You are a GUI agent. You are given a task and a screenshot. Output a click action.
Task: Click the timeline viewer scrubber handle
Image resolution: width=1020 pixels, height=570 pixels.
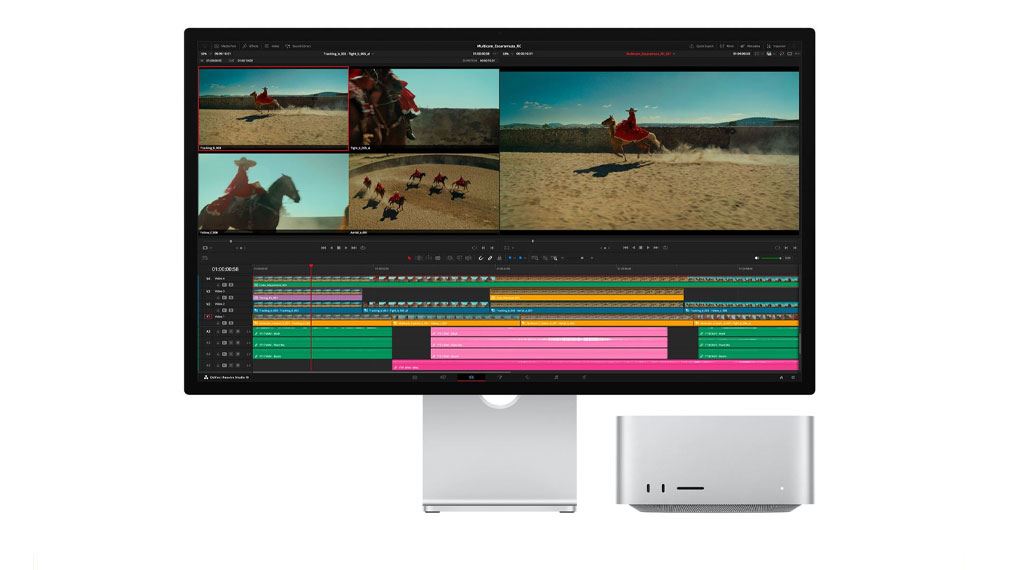pyautogui.click(x=533, y=241)
